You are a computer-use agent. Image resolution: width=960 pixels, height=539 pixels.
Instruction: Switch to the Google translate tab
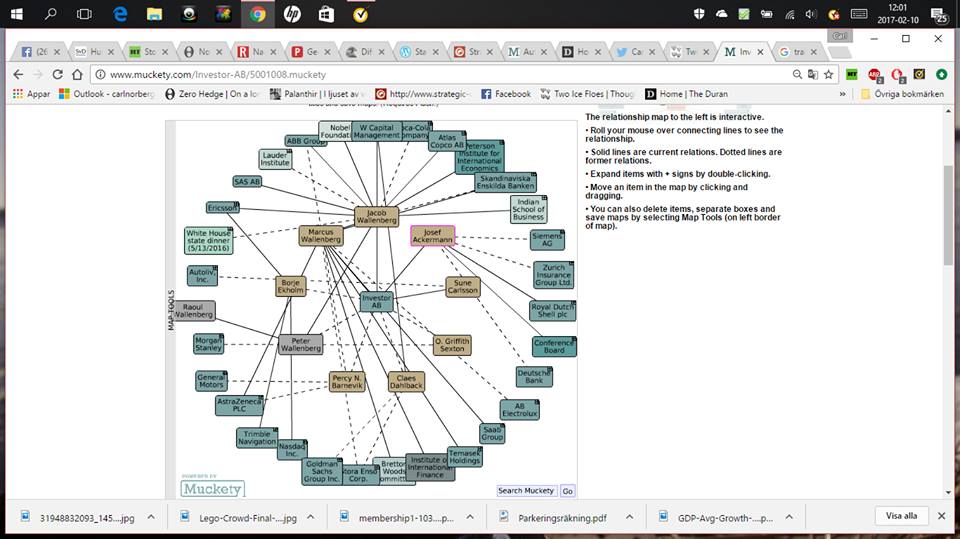[x=800, y=52]
